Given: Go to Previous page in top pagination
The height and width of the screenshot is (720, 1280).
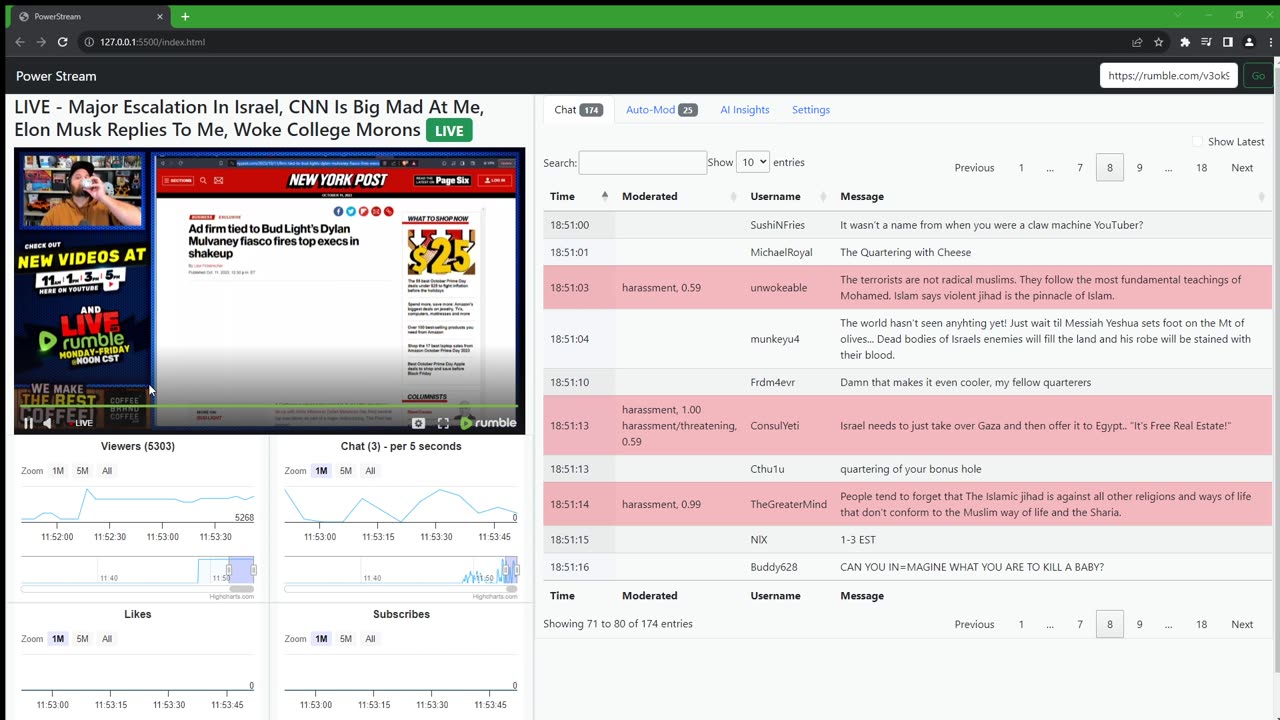Looking at the screenshot, I should 974,168.
